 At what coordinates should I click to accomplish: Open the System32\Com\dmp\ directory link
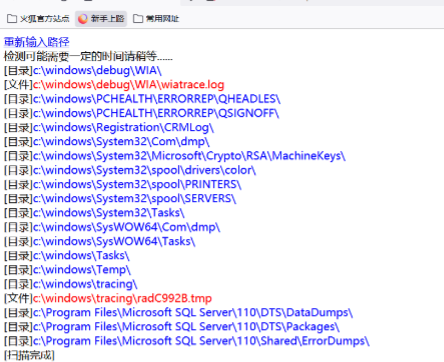(121, 142)
